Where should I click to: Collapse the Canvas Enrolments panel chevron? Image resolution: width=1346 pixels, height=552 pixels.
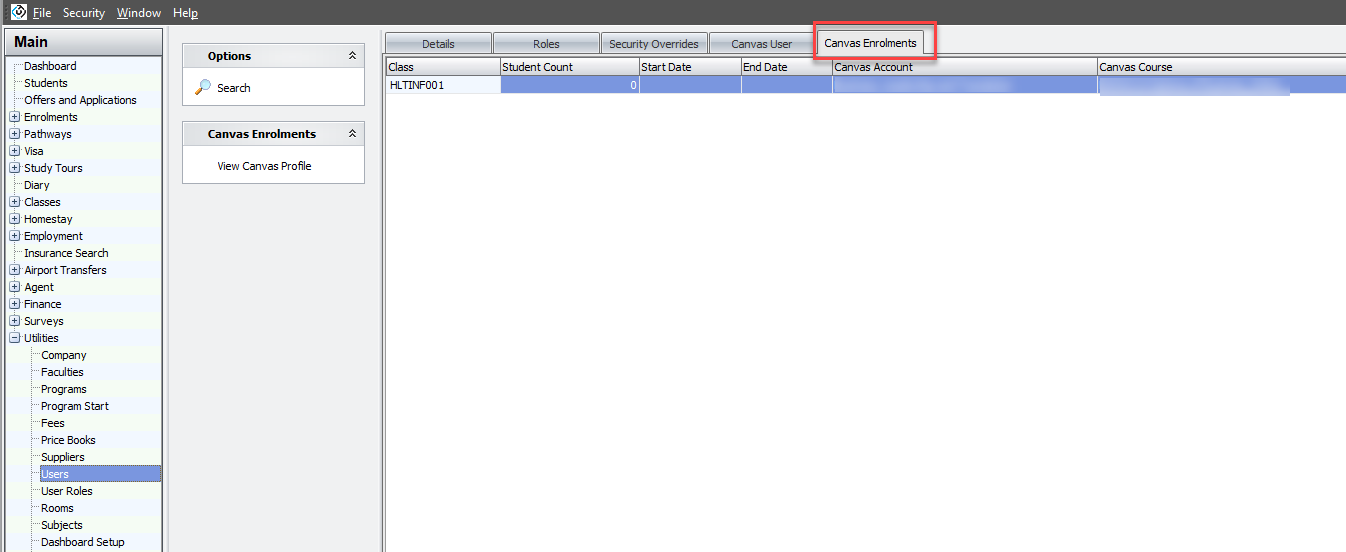click(x=352, y=134)
